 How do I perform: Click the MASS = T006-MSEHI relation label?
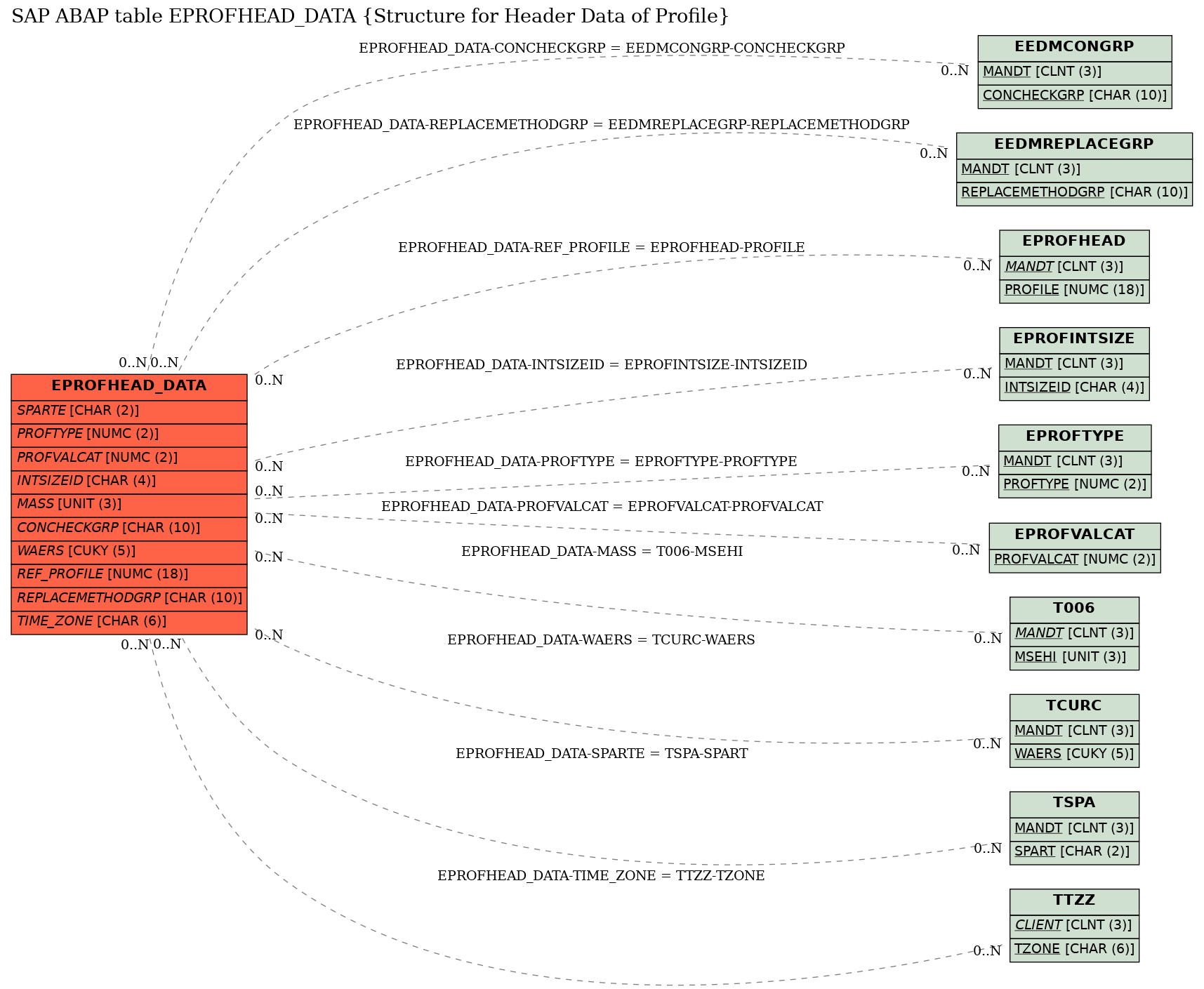pos(602,552)
